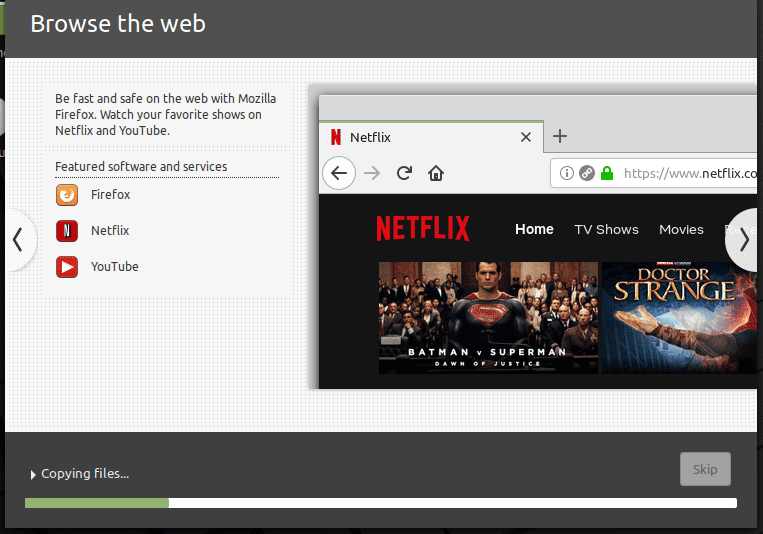Click the YouTube label text
Image resolution: width=763 pixels, height=534 pixels.
pyautogui.click(x=115, y=267)
